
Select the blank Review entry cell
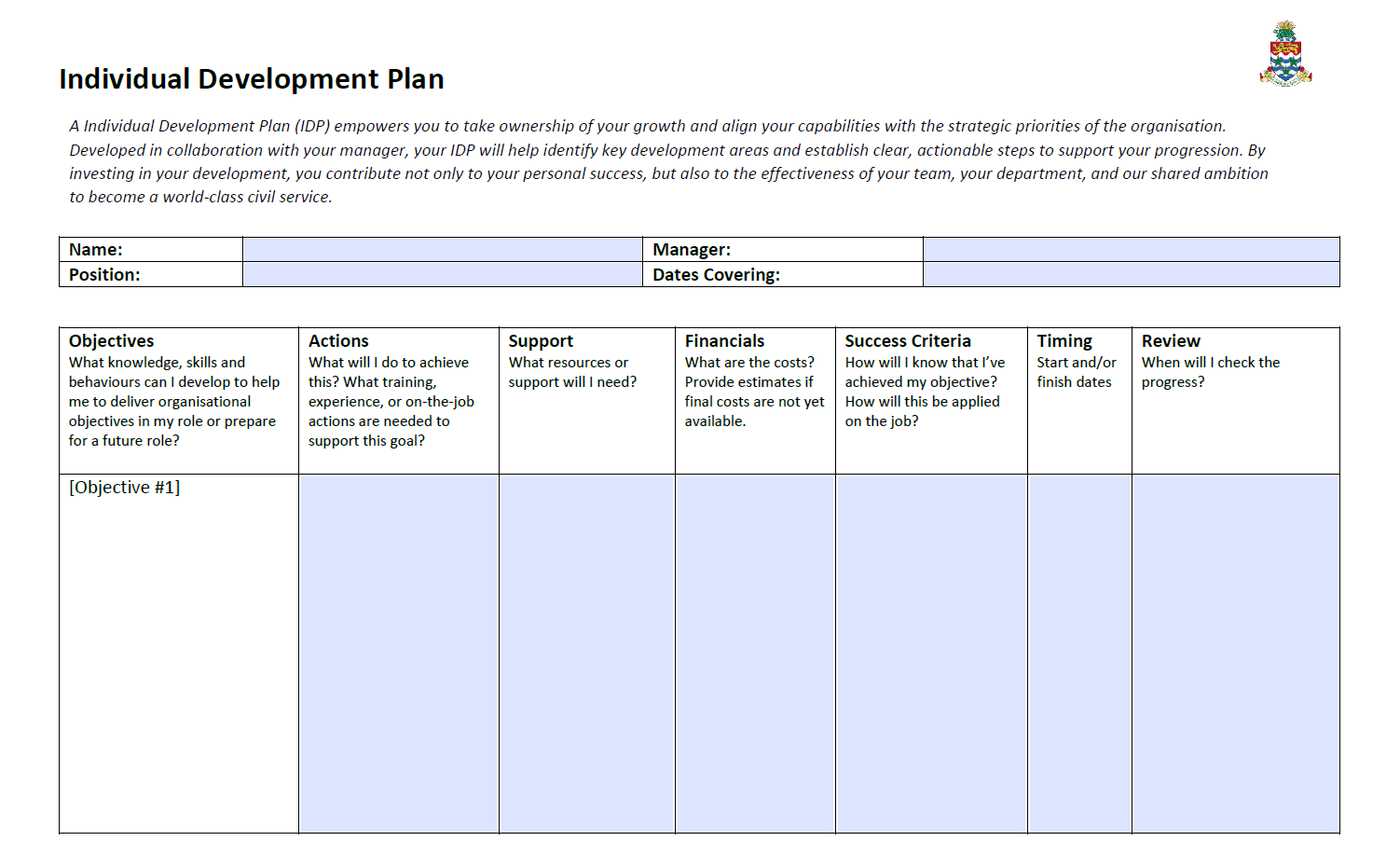1235,653
